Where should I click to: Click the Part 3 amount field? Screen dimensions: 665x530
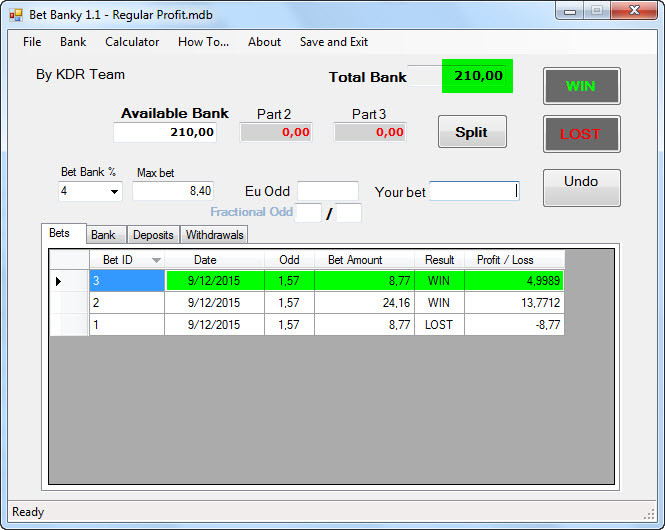(370, 132)
